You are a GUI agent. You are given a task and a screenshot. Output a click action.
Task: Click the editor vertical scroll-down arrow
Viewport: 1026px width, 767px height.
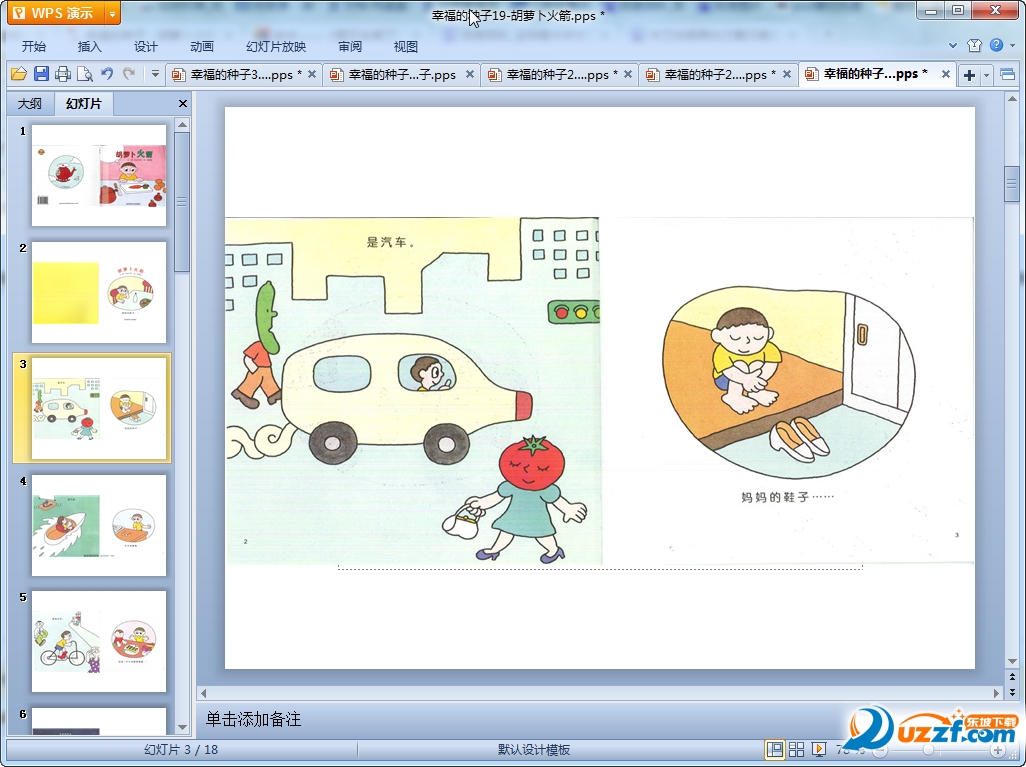coord(1012,662)
